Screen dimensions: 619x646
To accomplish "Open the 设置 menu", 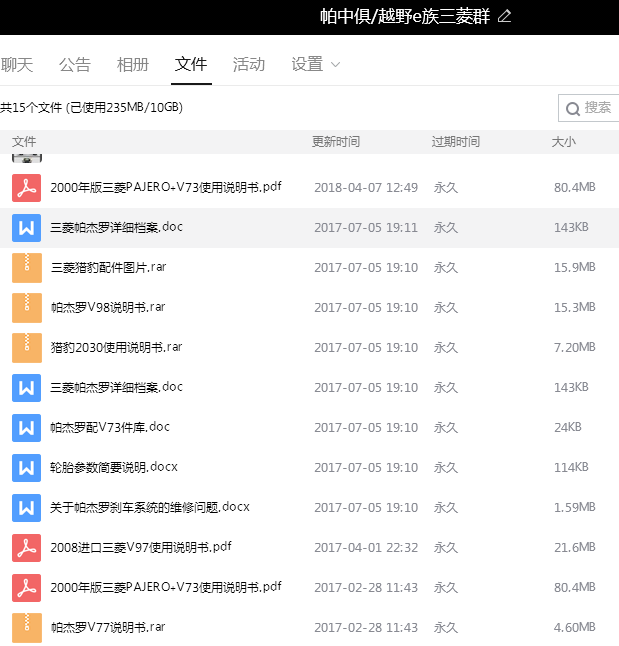I will [307, 65].
